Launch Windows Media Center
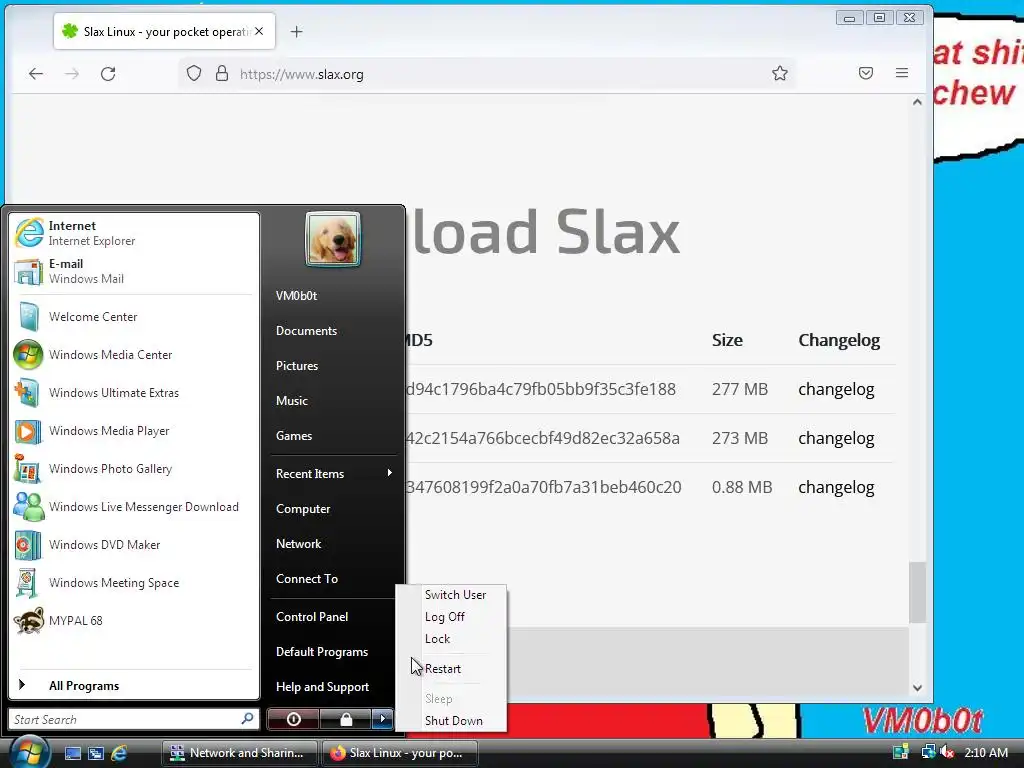Image resolution: width=1024 pixels, height=768 pixels. 134,355
